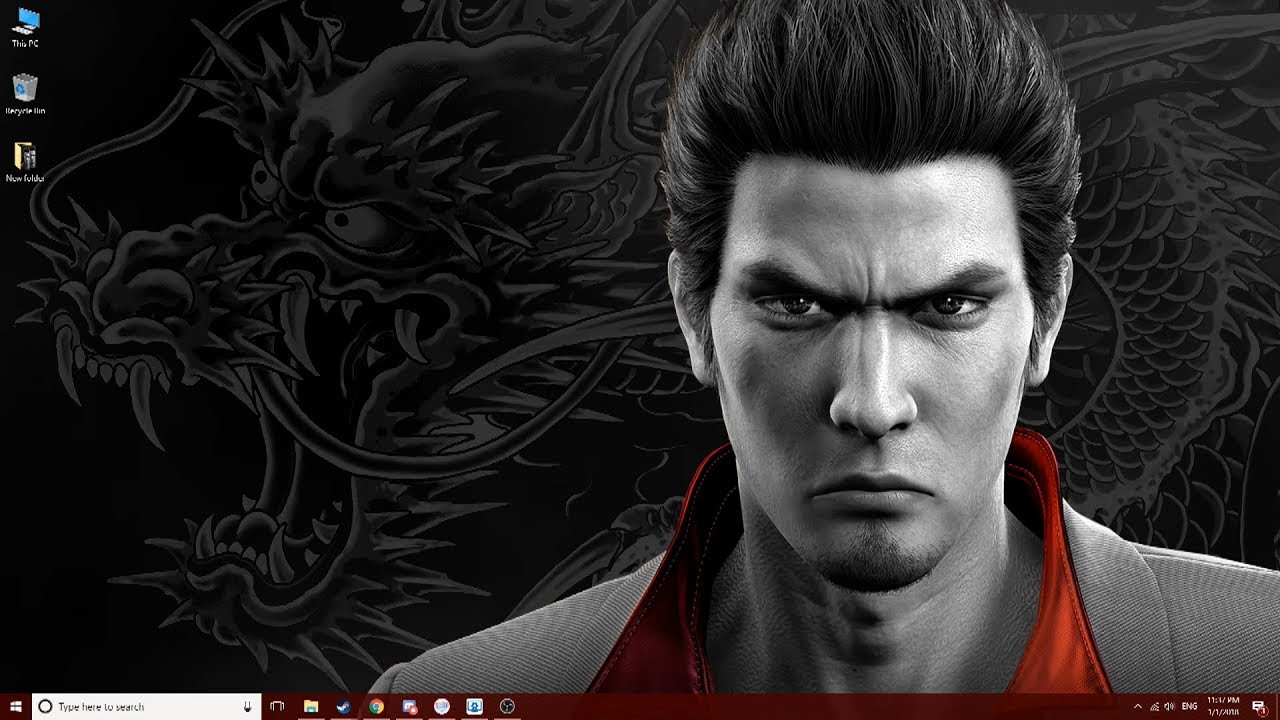Open the recorder app icon right of Chrome
Image resolution: width=1280 pixels, height=720 pixels.
409,706
